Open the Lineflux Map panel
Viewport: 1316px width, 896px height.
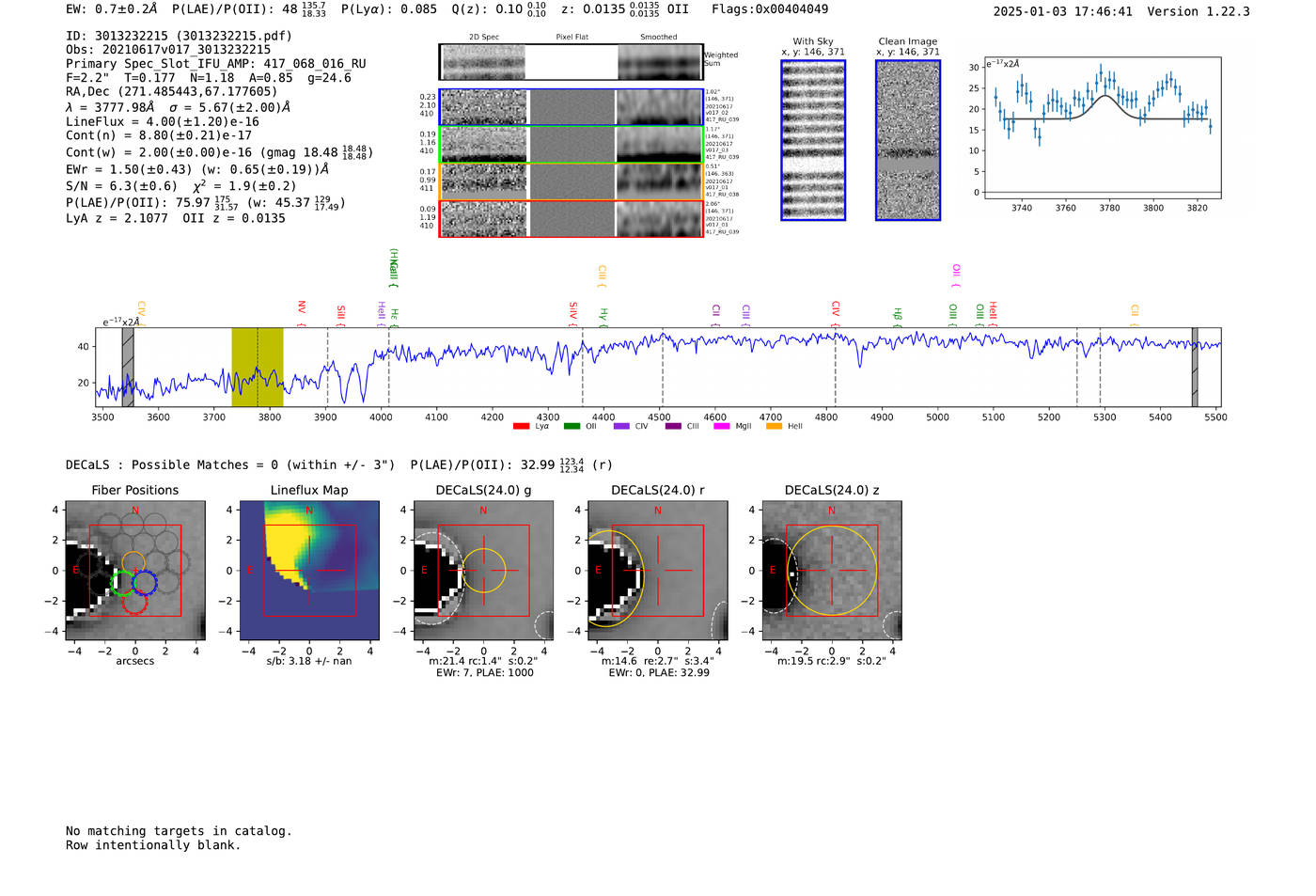pos(309,571)
